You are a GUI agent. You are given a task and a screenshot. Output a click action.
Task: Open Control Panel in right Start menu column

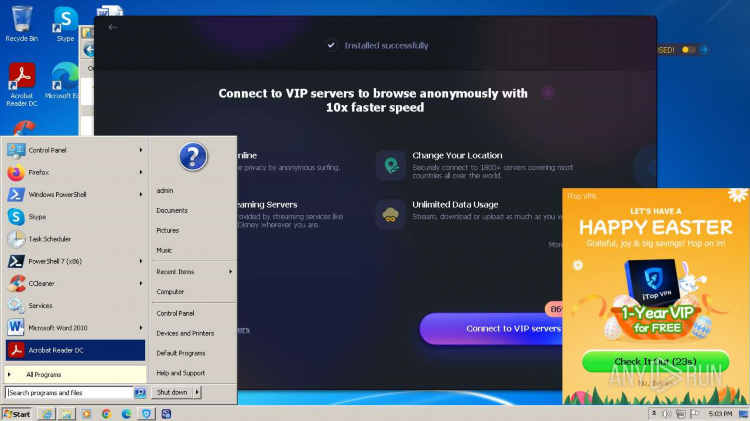[175, 313]
